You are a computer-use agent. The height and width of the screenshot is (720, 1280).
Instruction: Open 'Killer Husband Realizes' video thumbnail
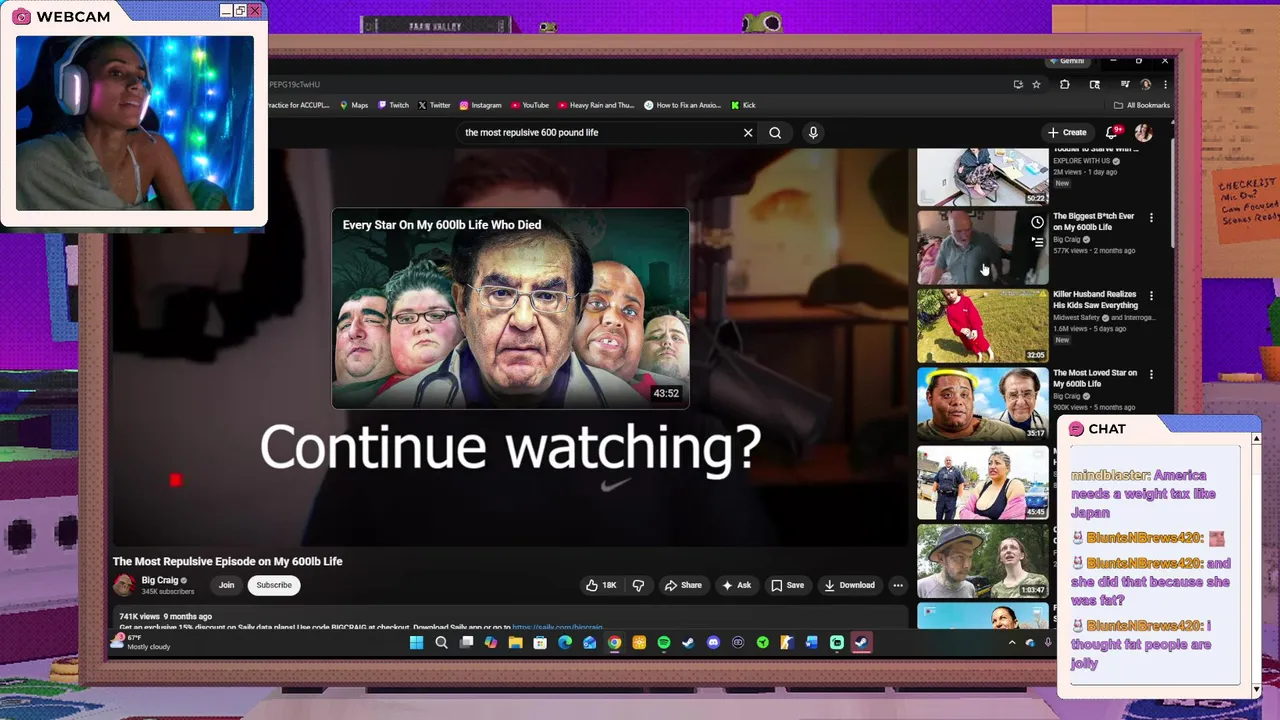(982, 325)
